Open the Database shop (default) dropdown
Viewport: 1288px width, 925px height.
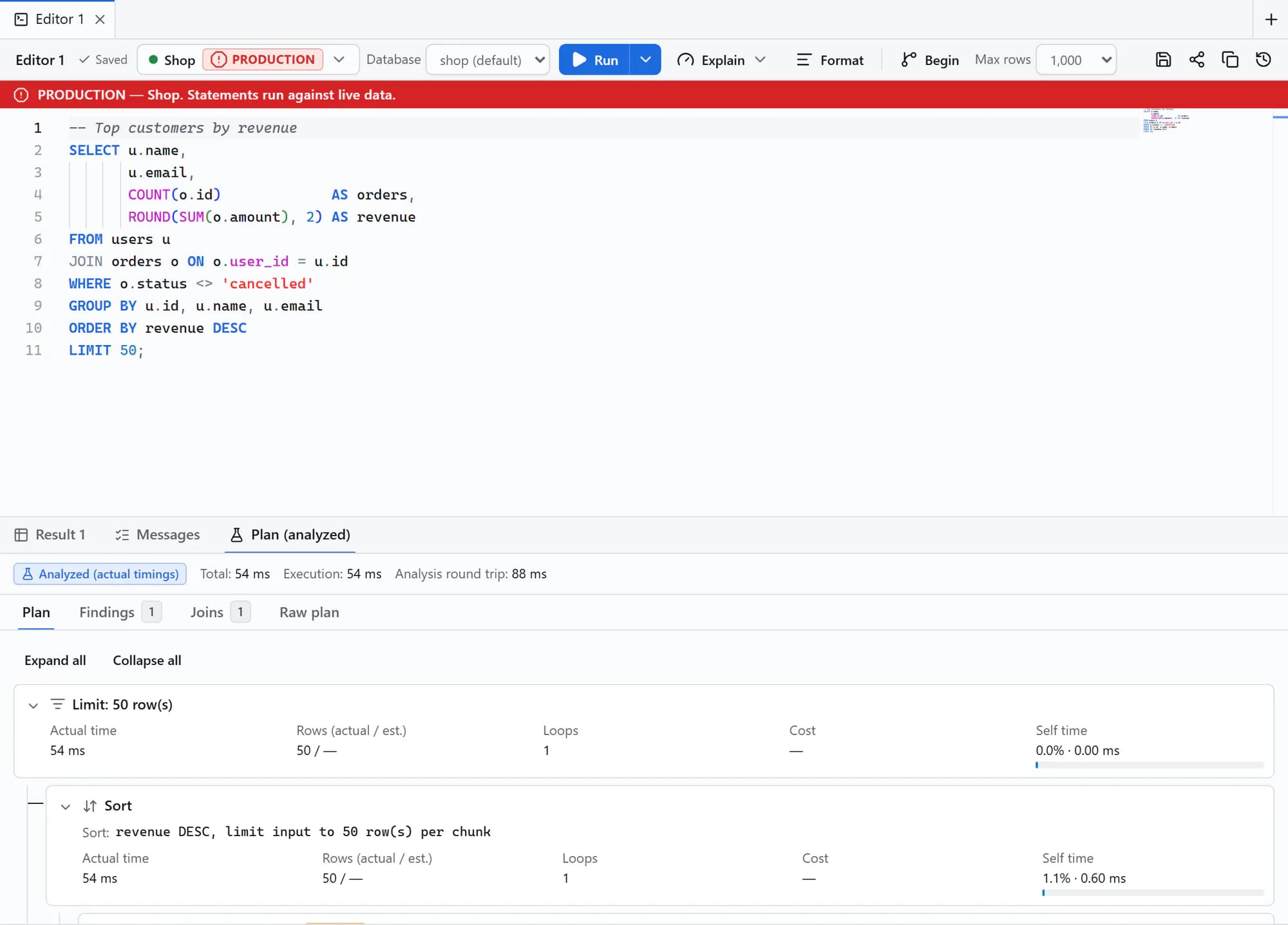coord(488,60)
